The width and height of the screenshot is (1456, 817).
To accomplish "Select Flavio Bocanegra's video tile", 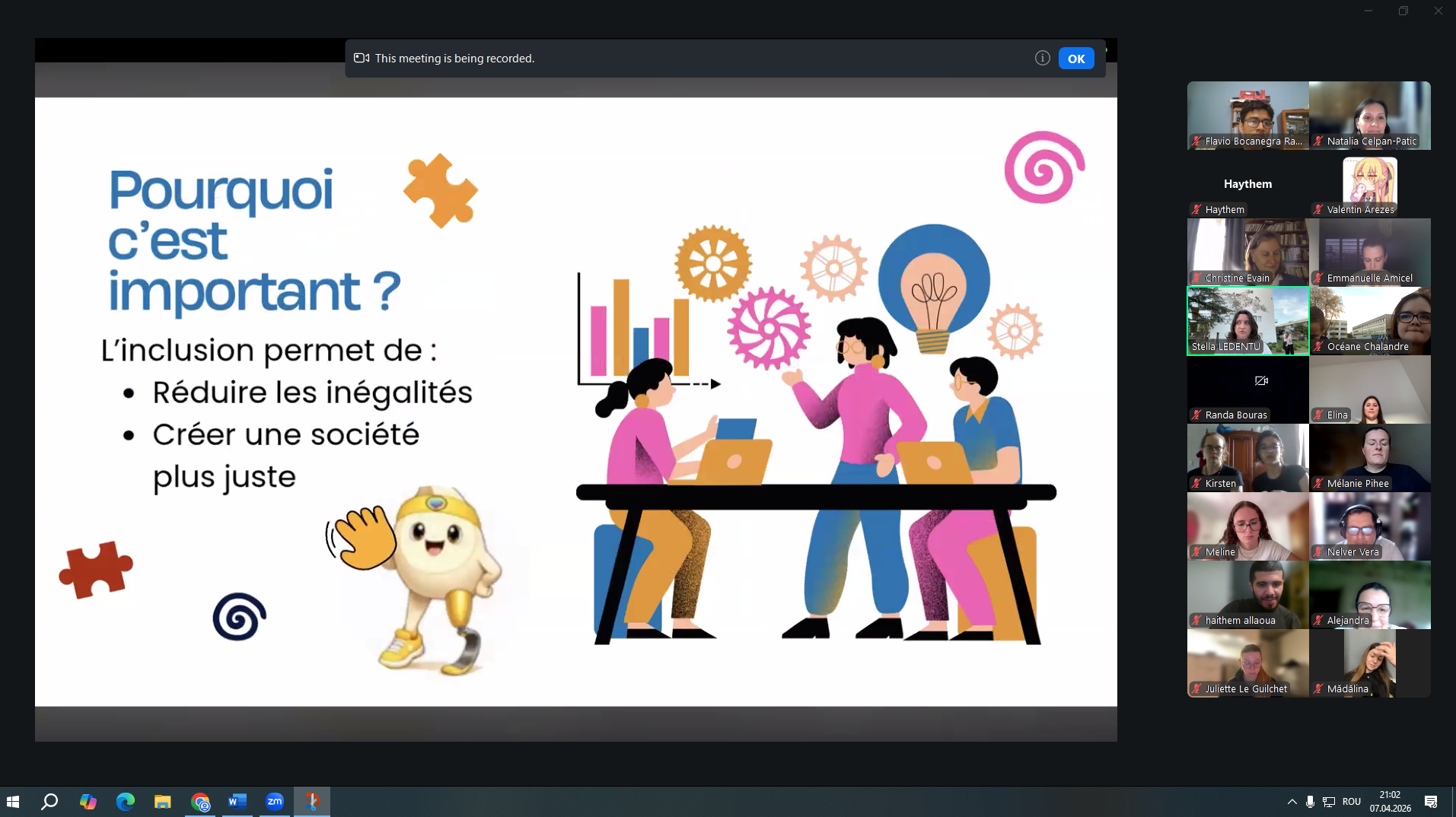I will pos(1247,115).
